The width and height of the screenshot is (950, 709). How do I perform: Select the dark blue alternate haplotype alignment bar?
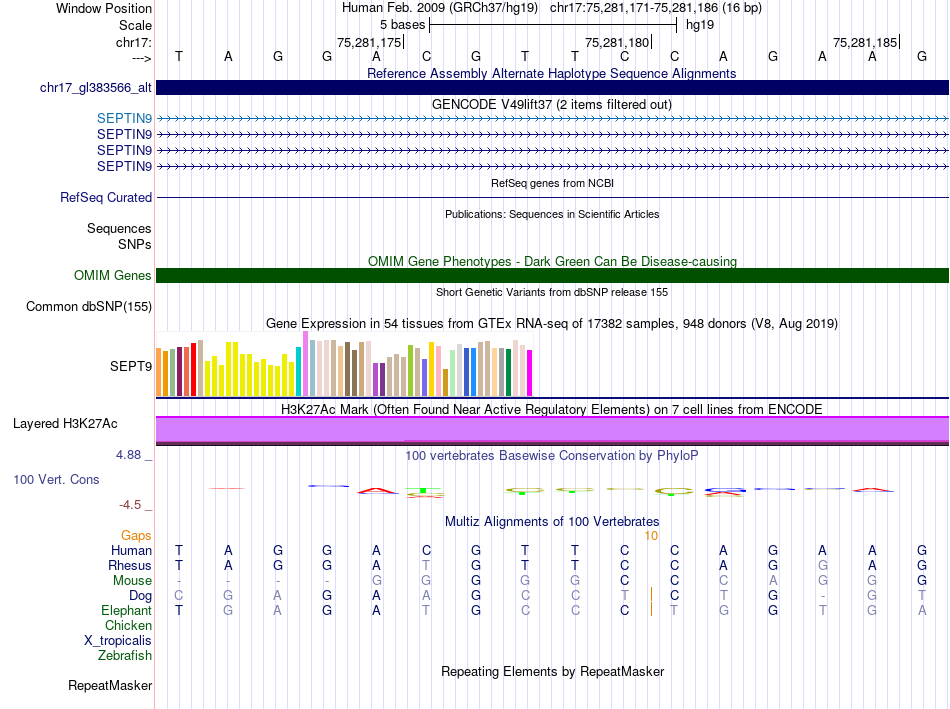tap(552, 88)
